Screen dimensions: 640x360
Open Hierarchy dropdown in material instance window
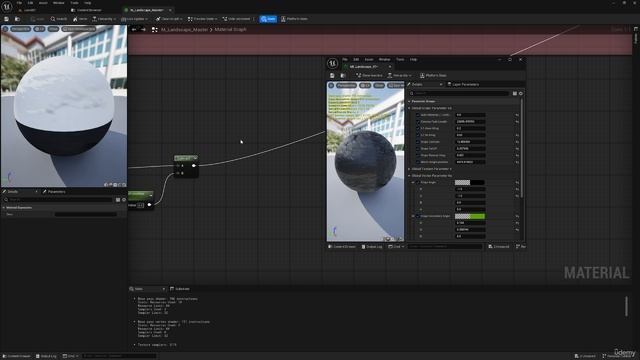[400, 76]
